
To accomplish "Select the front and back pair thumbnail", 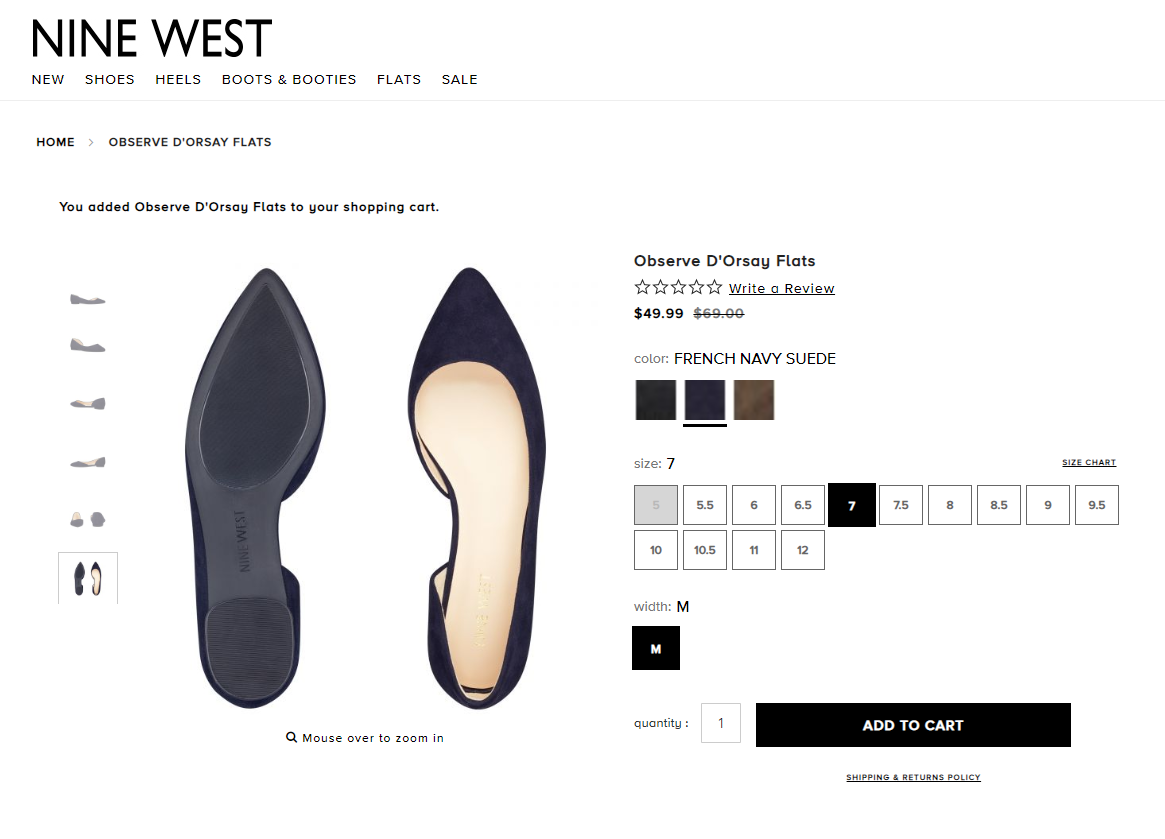I will pyautogui.click(x=88, y=519).
